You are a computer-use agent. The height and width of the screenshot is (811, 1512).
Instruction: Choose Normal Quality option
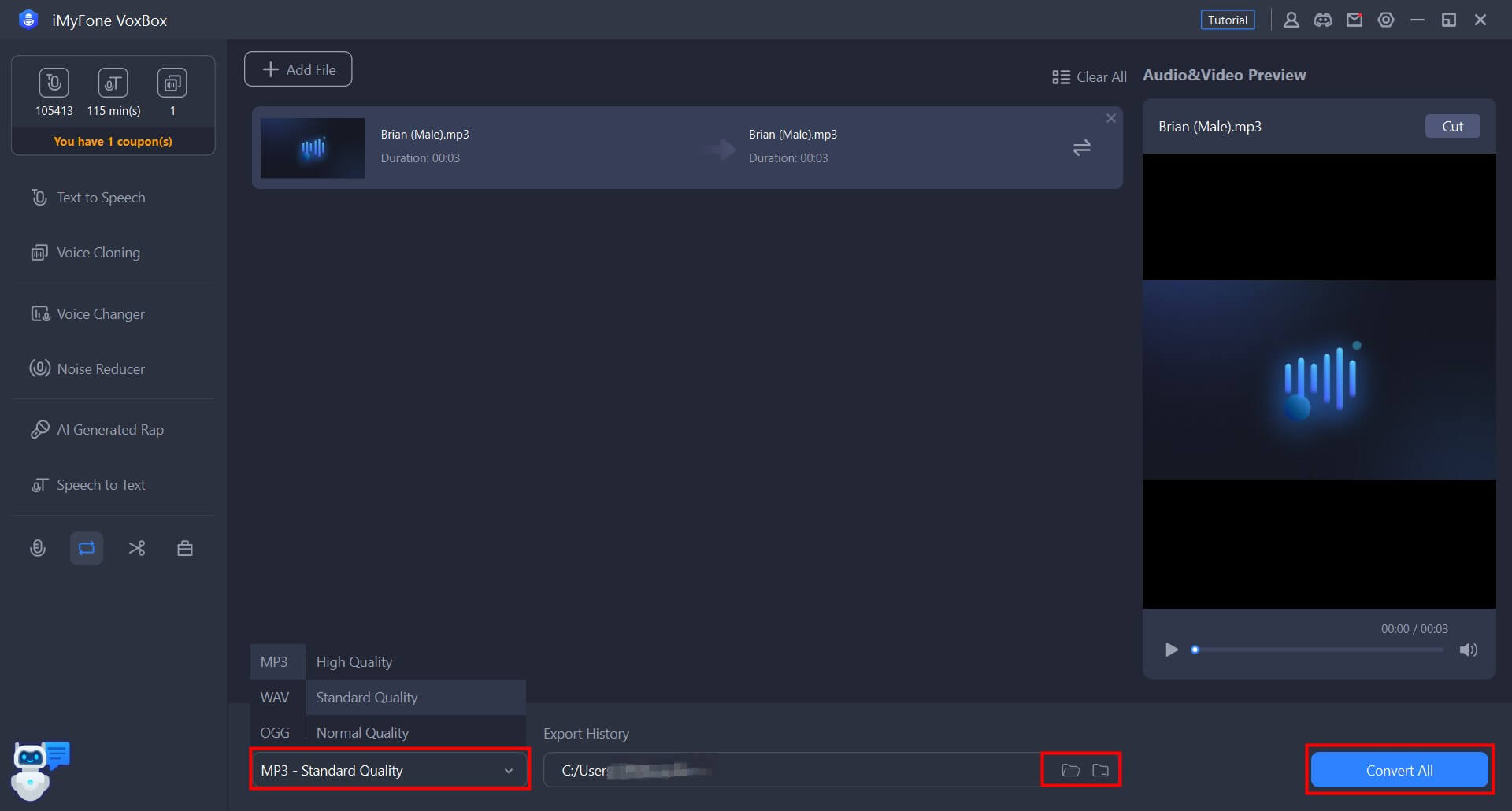click(x=416, y=733)
